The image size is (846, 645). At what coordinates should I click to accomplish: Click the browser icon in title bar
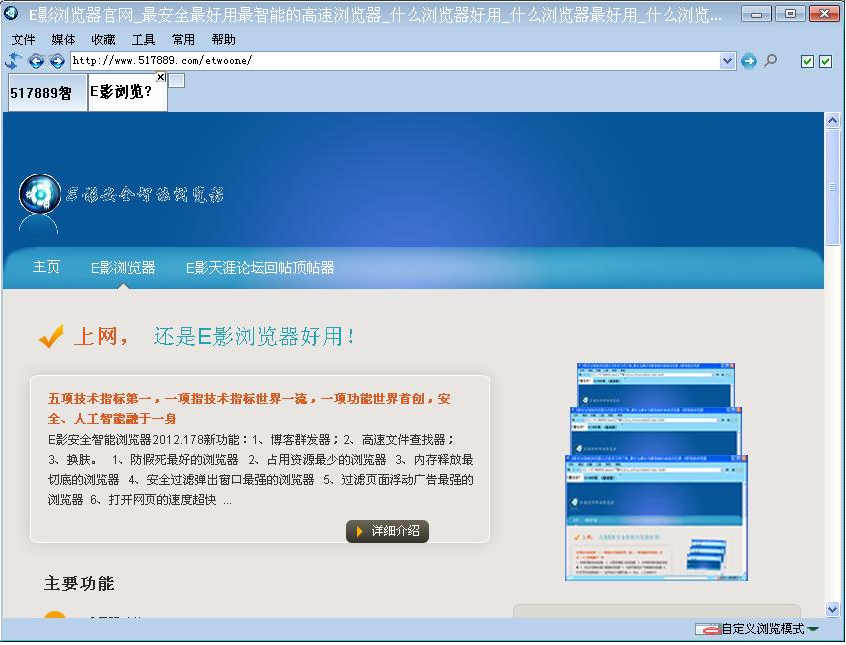point(11,13)
